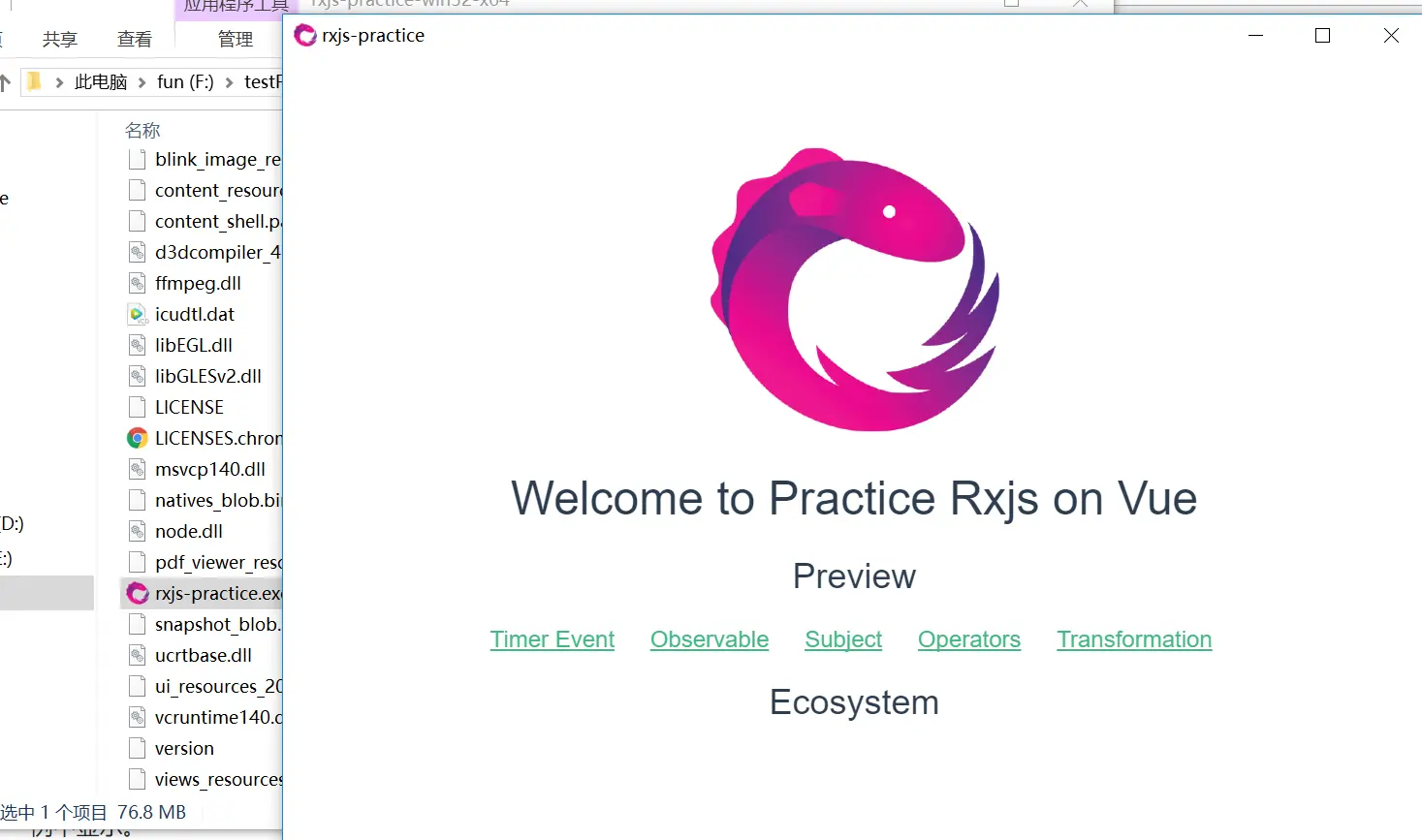Select the ucrtbase.dll file name
Screen dimensions: 1422x840
coord(204,655)
